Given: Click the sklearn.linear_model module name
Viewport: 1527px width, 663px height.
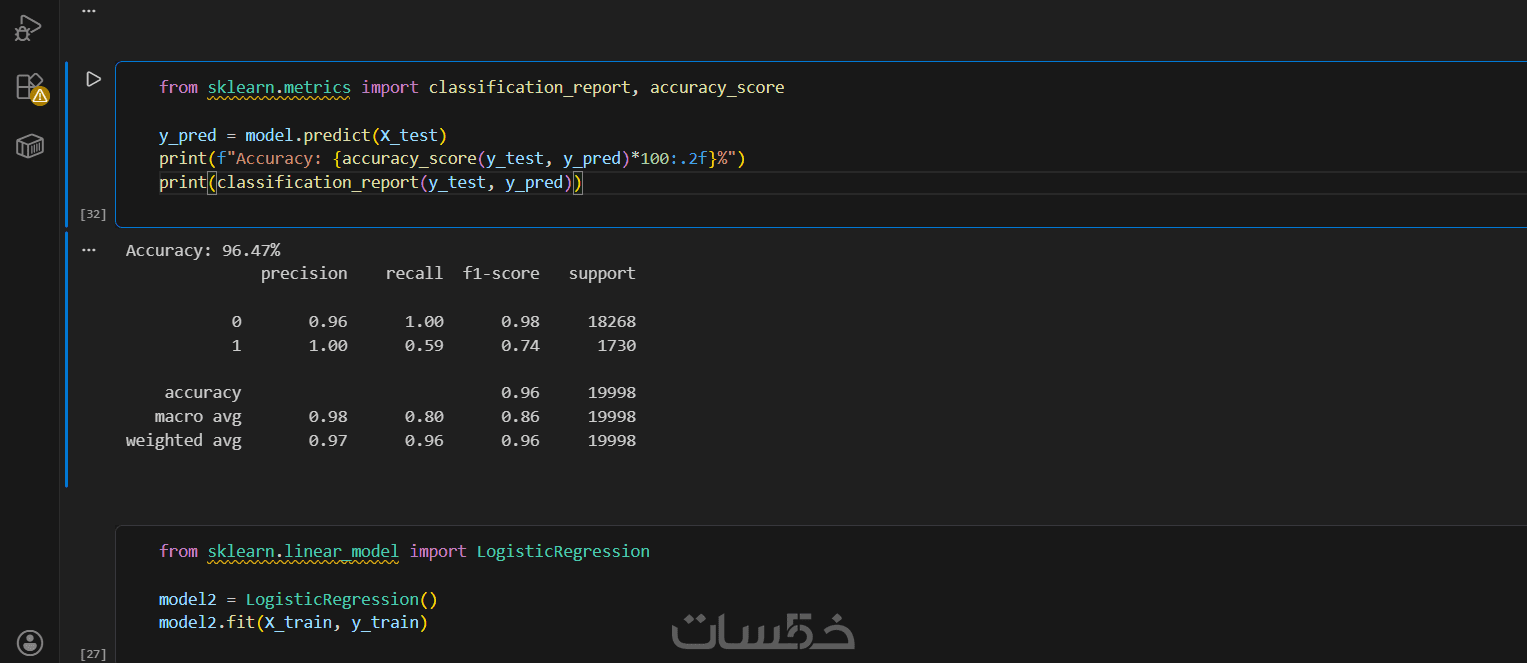Looking at the screenshot, I should pyautogui.click(x=303, y=551).
